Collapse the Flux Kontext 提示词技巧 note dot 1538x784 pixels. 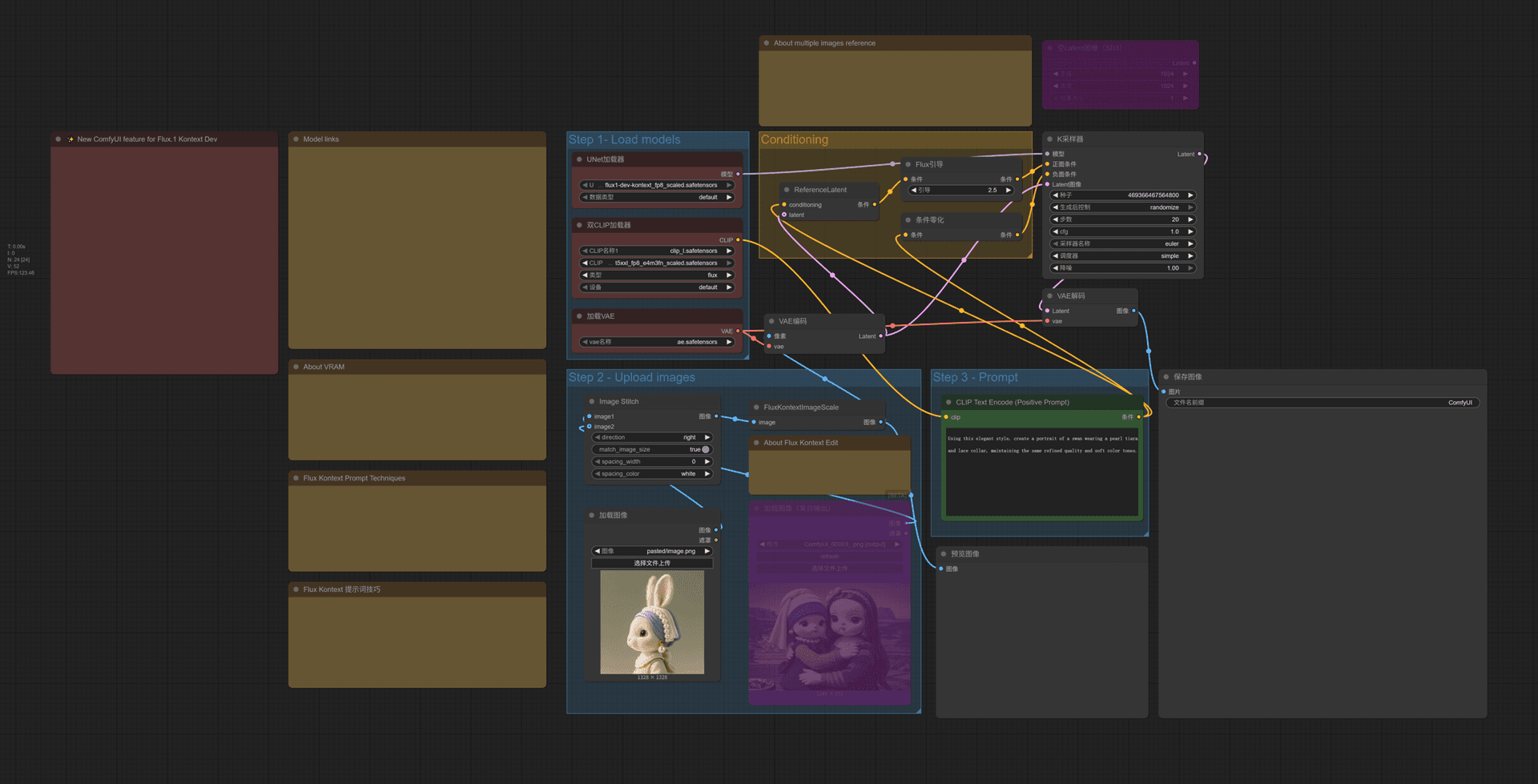pyautogui.click(x=296, y=589)
